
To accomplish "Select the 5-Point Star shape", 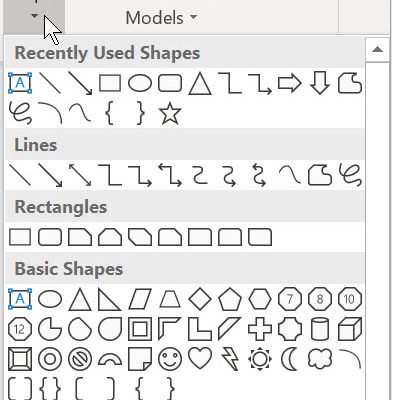I will 170,114.
